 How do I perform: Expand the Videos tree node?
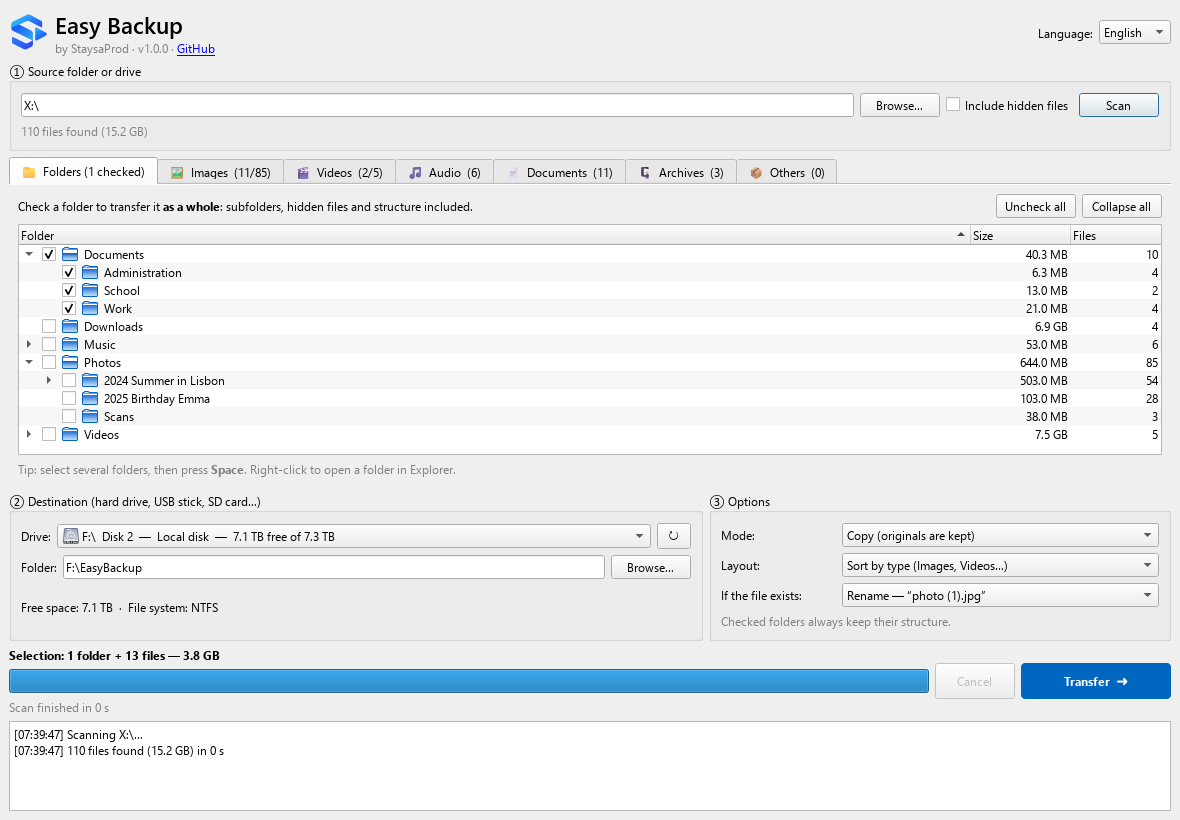[x=29, y=435]
